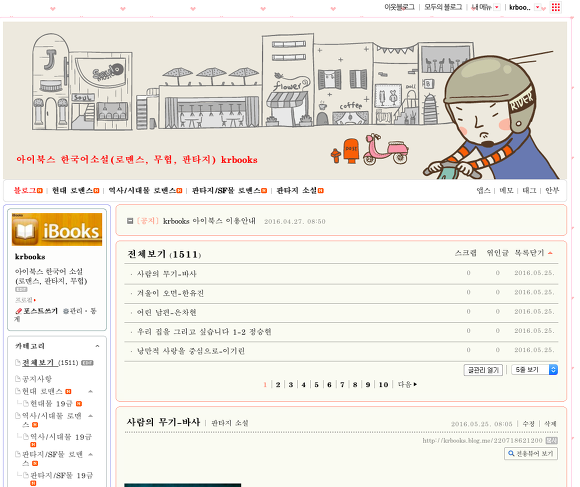Click magnifier icon in 전용뷰어 보기 button

[511, 453]
